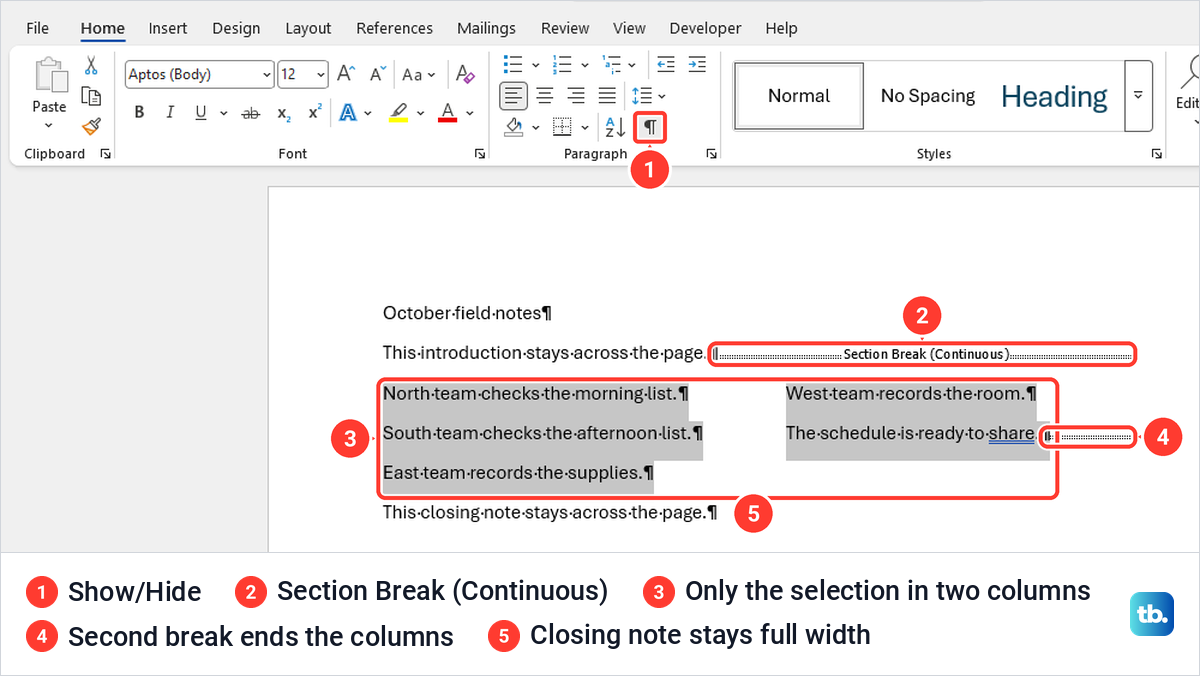Open the underline style dropdown arrow
This screenshot has height=676, width=1200.
coord(223,112)
